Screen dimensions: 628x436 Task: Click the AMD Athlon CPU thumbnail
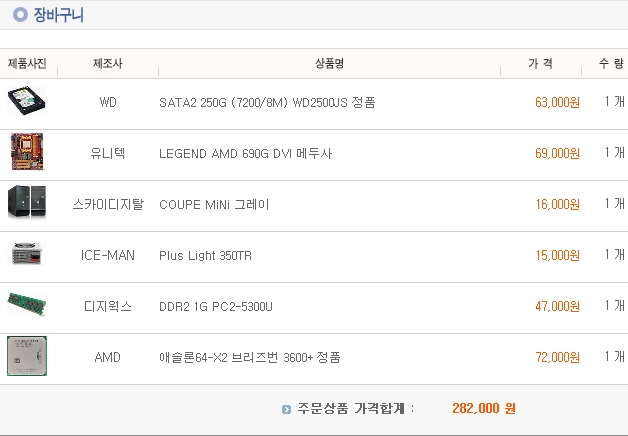(x=27, y=356)
